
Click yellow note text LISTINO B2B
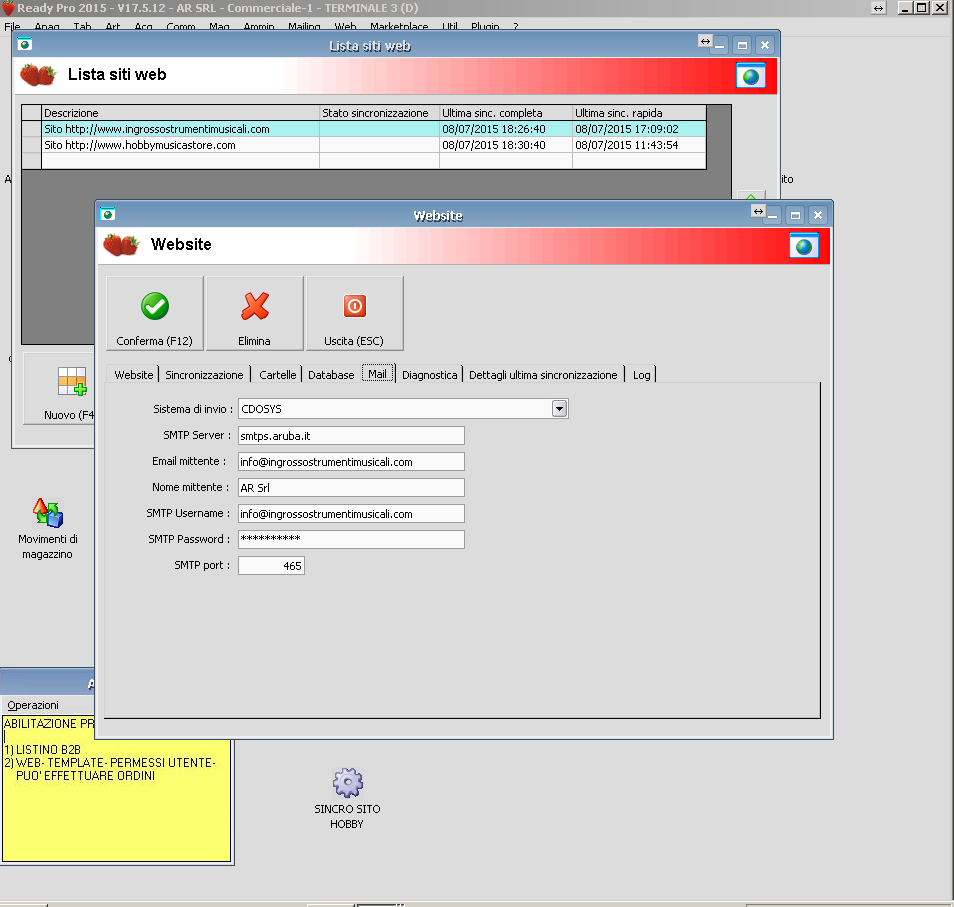[49, 749]
